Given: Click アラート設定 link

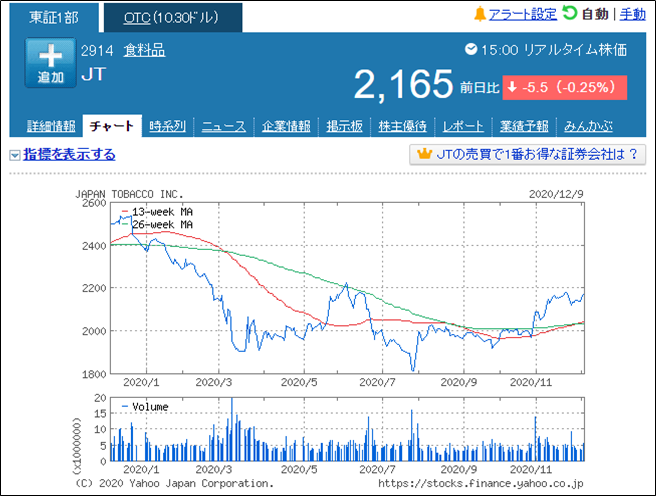Looking at the screenshot, I should [x=523, y=14].
